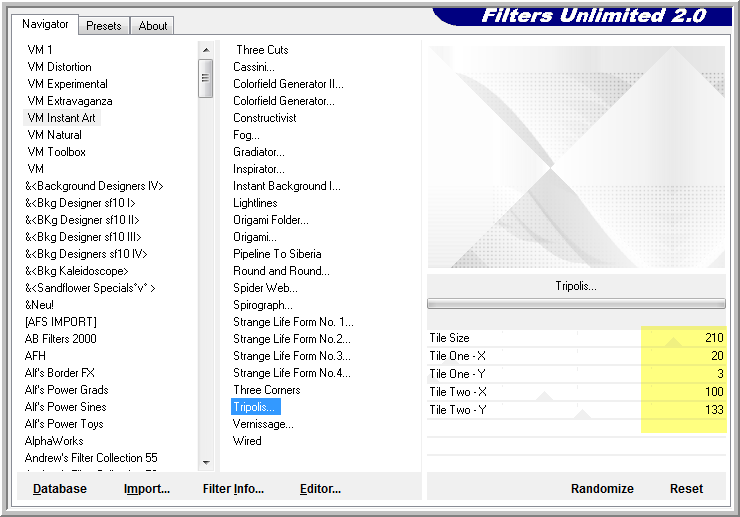Click Randomize to shuffle filter settings
This screenshot has height=517, width=740.
[x=602, y=489]
